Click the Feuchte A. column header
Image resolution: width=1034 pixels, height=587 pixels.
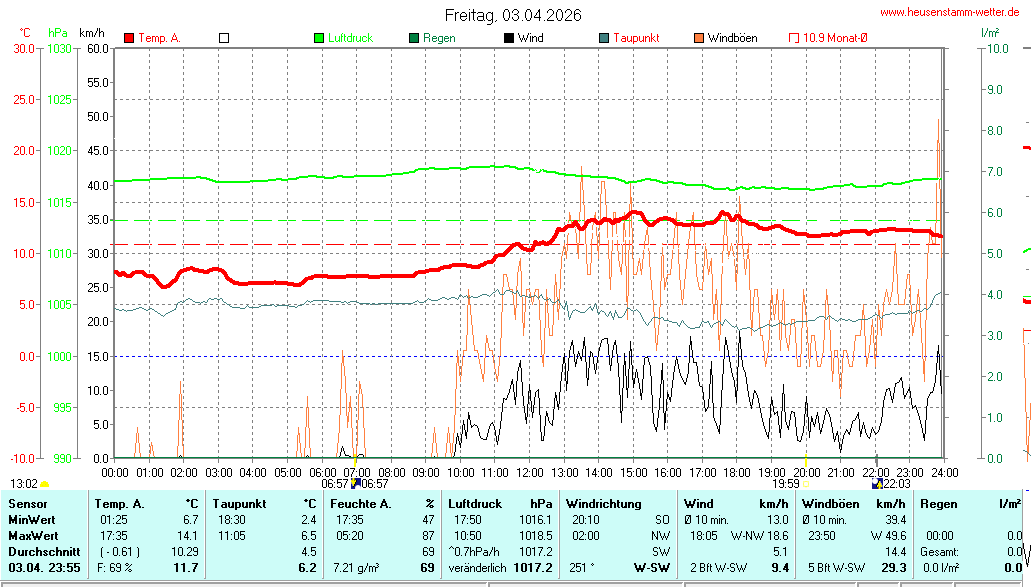pyautogui.click(x=383, y=504)
